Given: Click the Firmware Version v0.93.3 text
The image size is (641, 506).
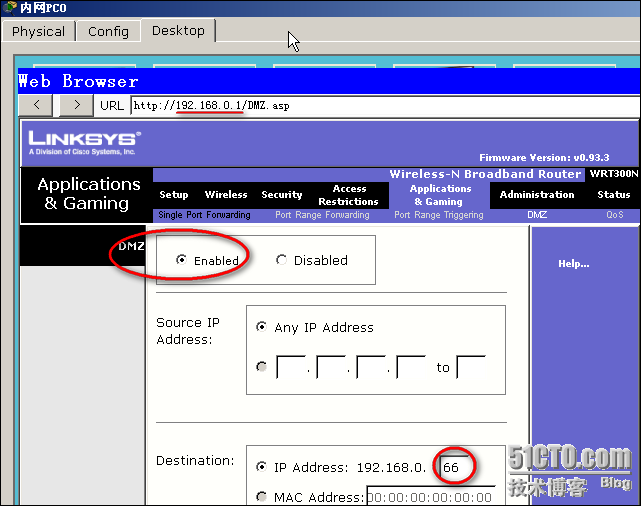Looking at the screenshot, I should (544, 158).
